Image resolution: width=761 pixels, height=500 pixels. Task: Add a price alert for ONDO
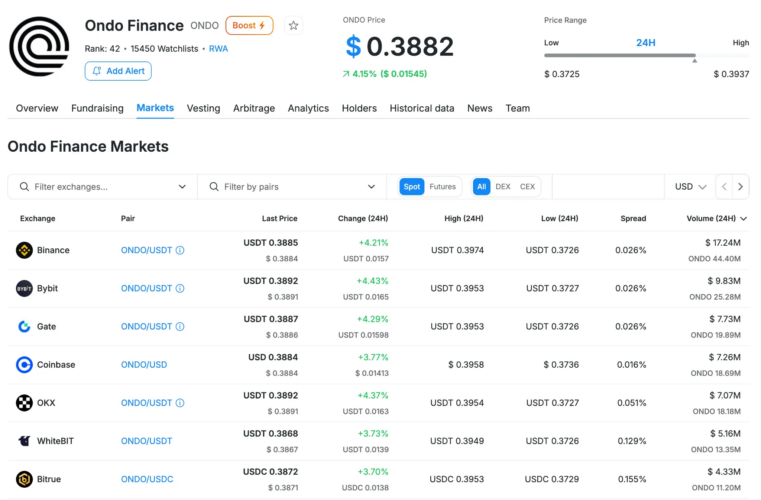tap(118, 71)
